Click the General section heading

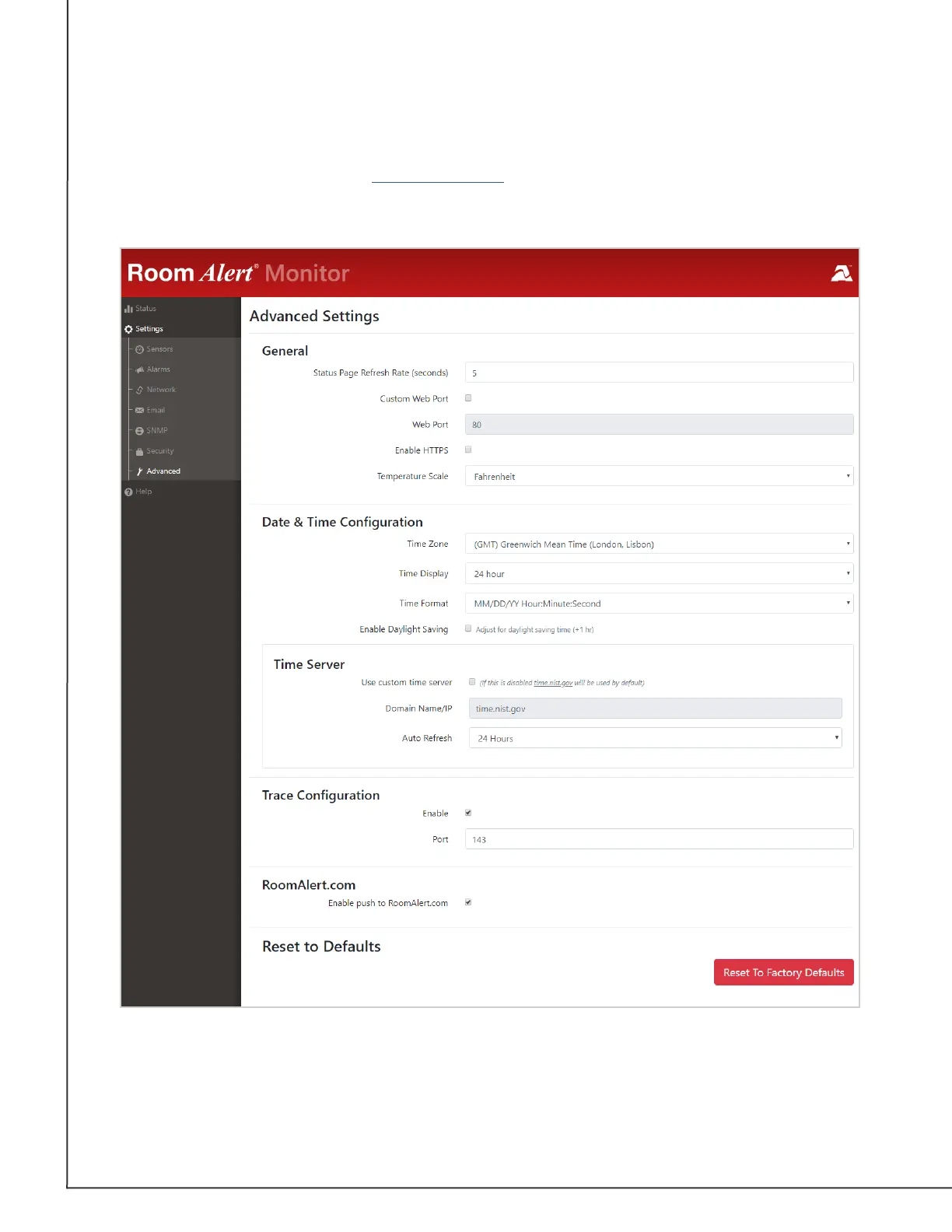pyautogui.click(x=285, y=351)
